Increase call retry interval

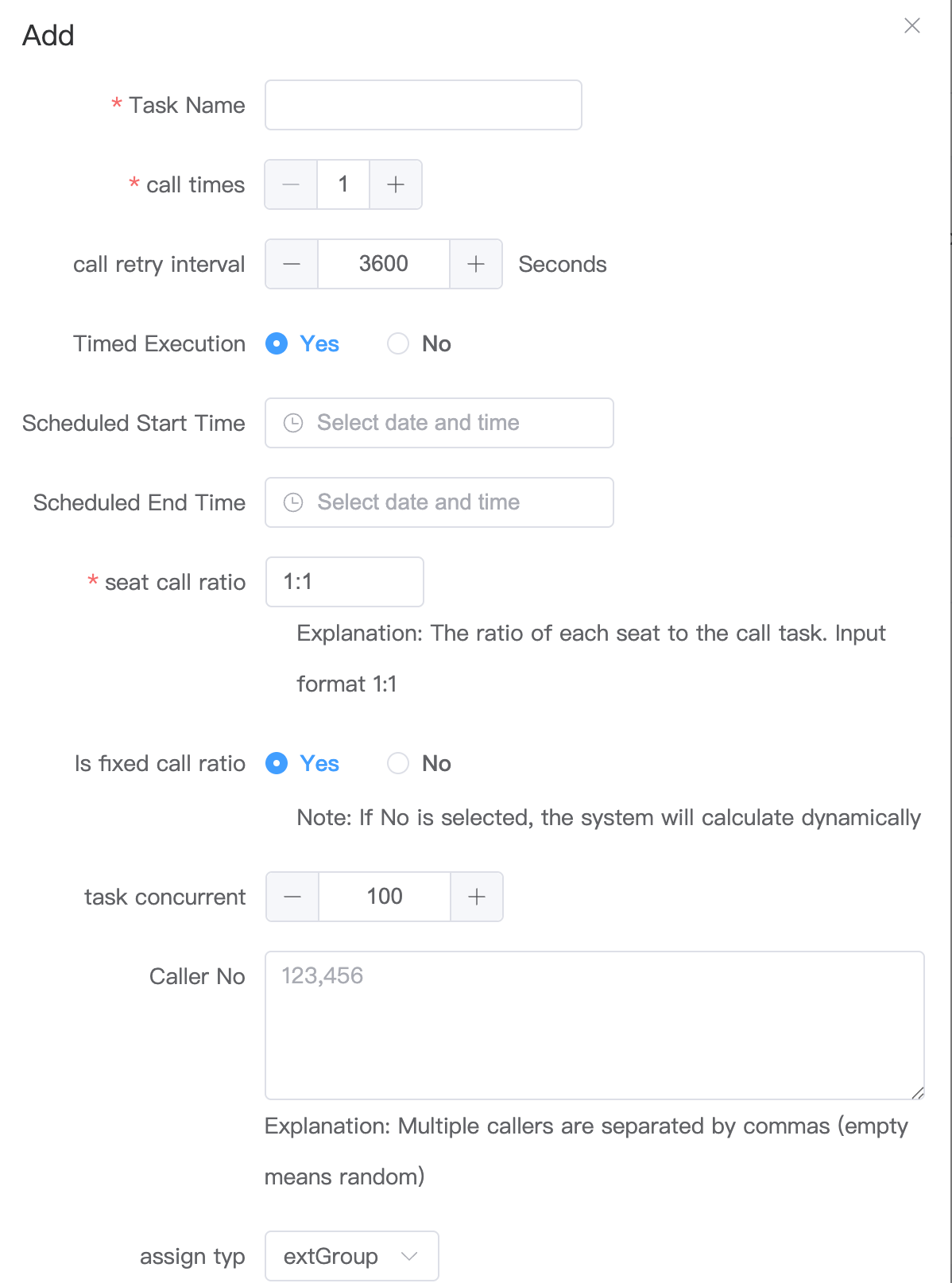click(476, 264)
